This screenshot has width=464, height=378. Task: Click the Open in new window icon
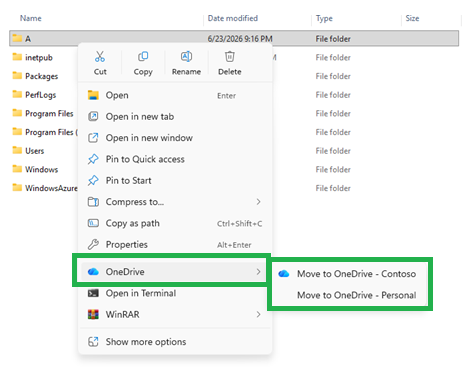[93, 138]
